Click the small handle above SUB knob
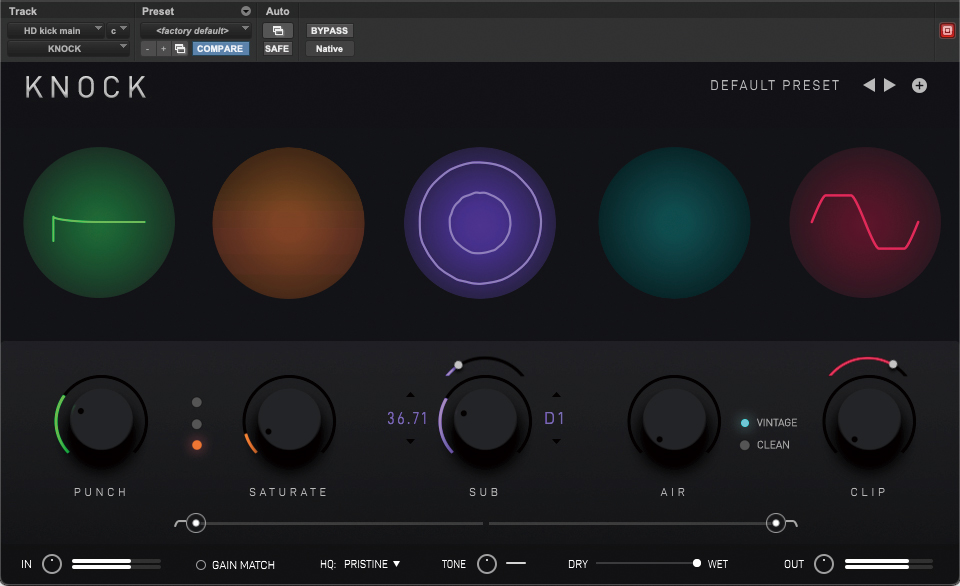The width and height of the screenshot is (960, 586). click(458, 365)
